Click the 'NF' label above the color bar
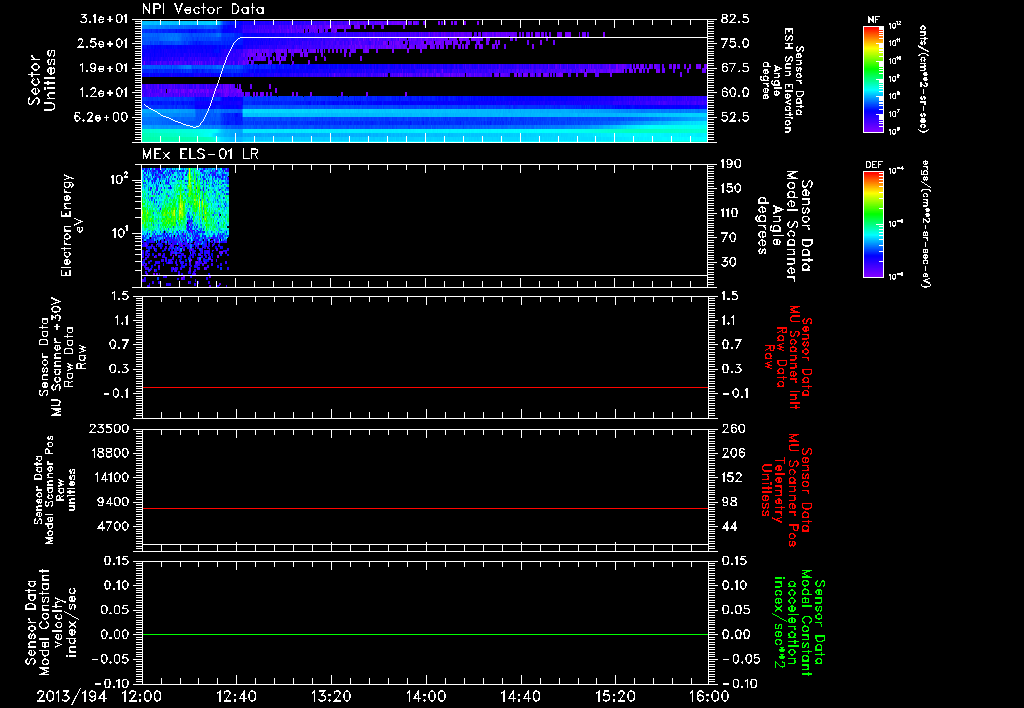 pos(874,20)
